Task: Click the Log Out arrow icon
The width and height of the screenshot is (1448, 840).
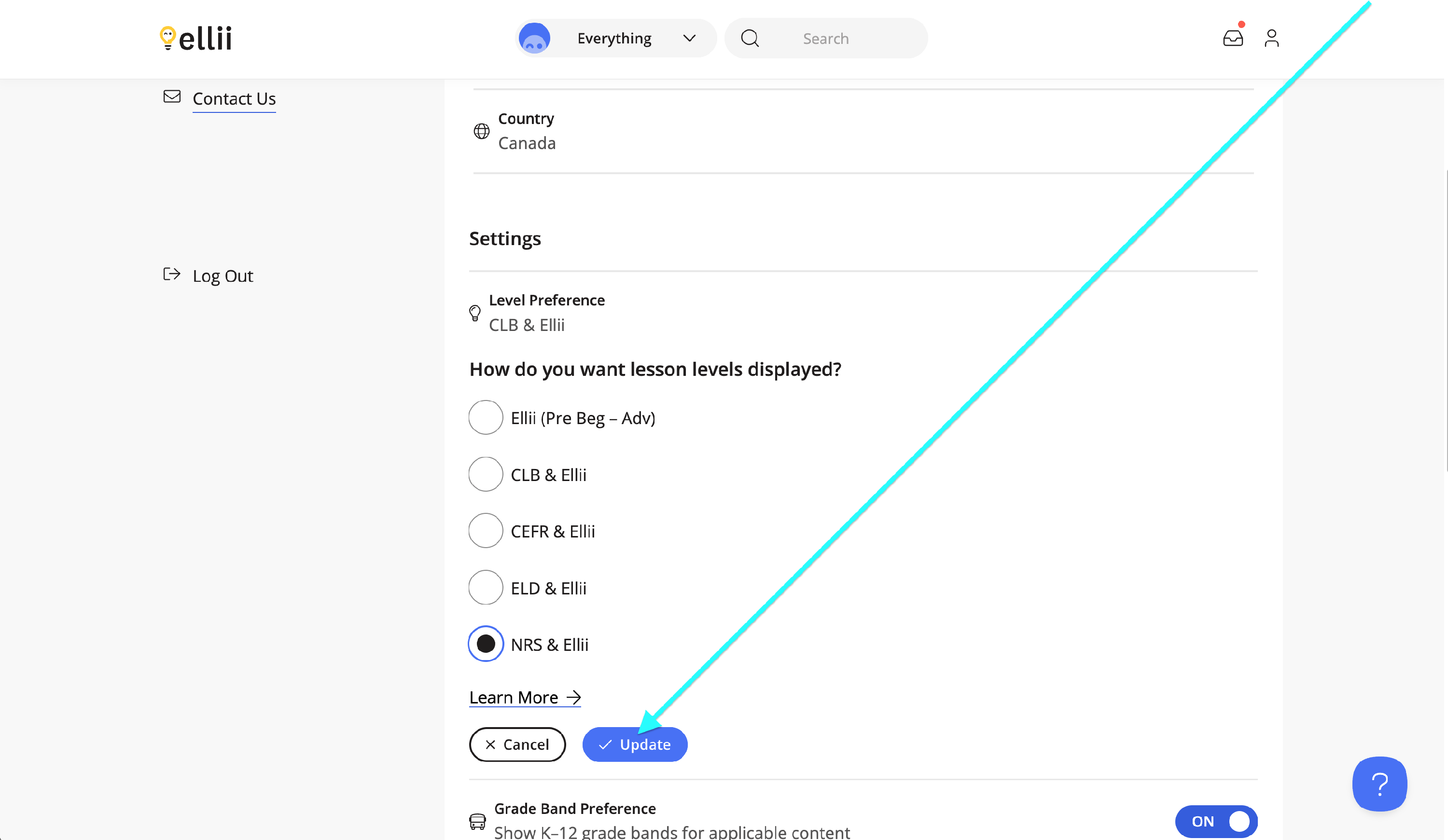Action: click(172, 274)
